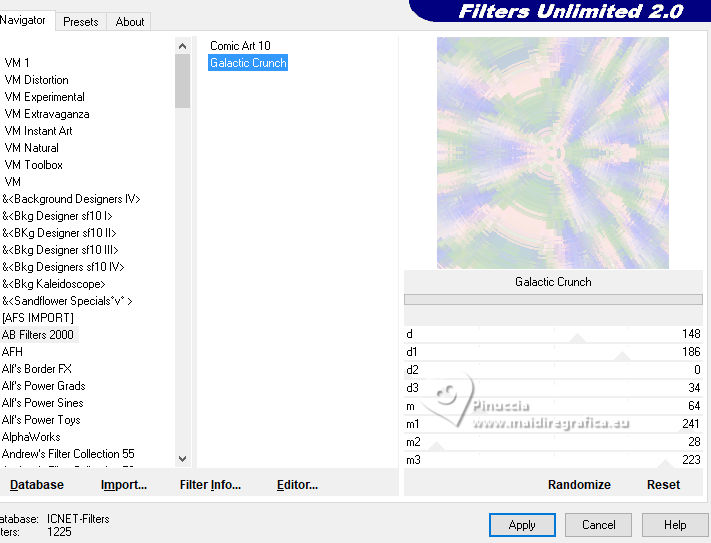Reset the filter parameters
Viewport: 711px width, 543px height.
[663, 485]
